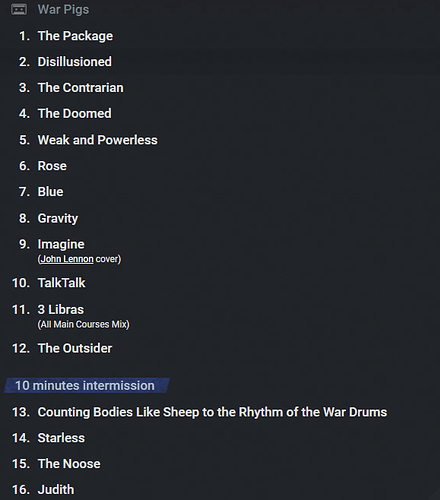Open the song Blue

[50, 192]
